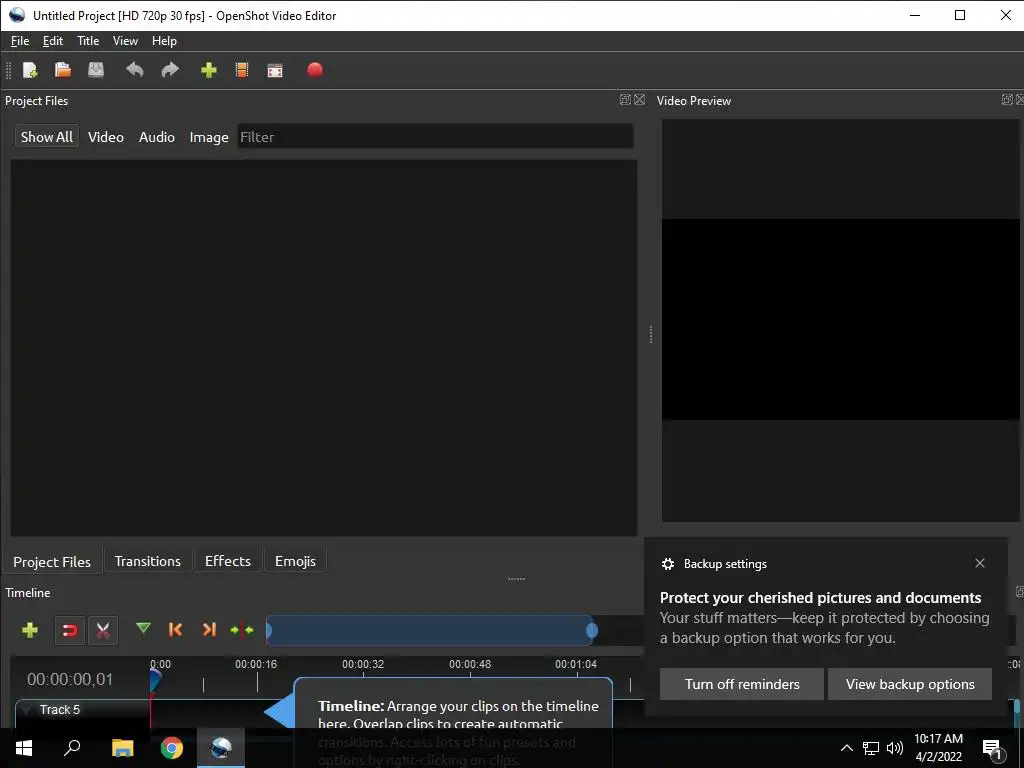Dismiss the Backup settings notification

[980, 563]
